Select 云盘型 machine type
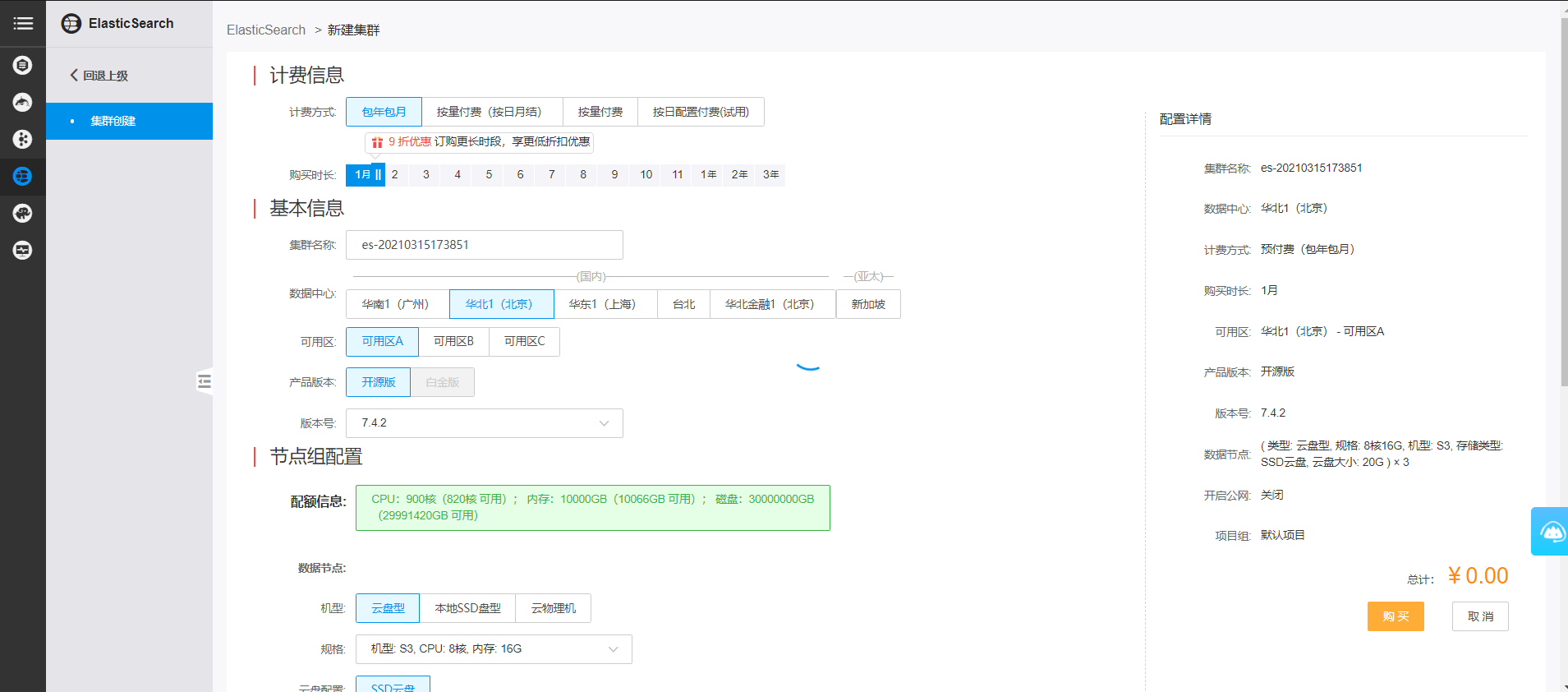Viewport: 1568px width, 692px height. [388, 608]
